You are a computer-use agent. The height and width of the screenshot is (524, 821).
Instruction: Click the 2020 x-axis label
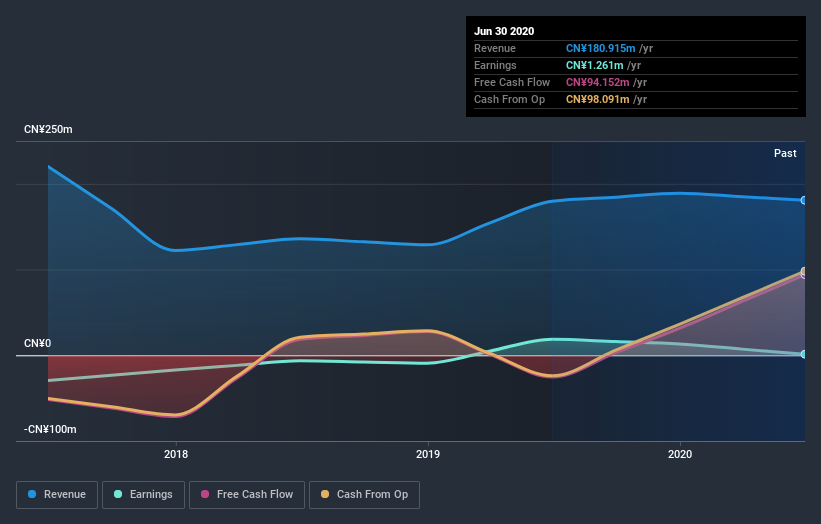point(680,454)
